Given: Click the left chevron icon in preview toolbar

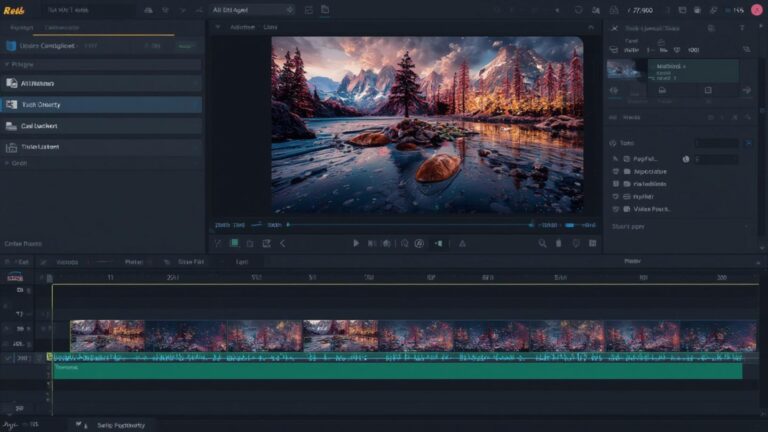Looking at the screenshot, I should pos(283,243).
